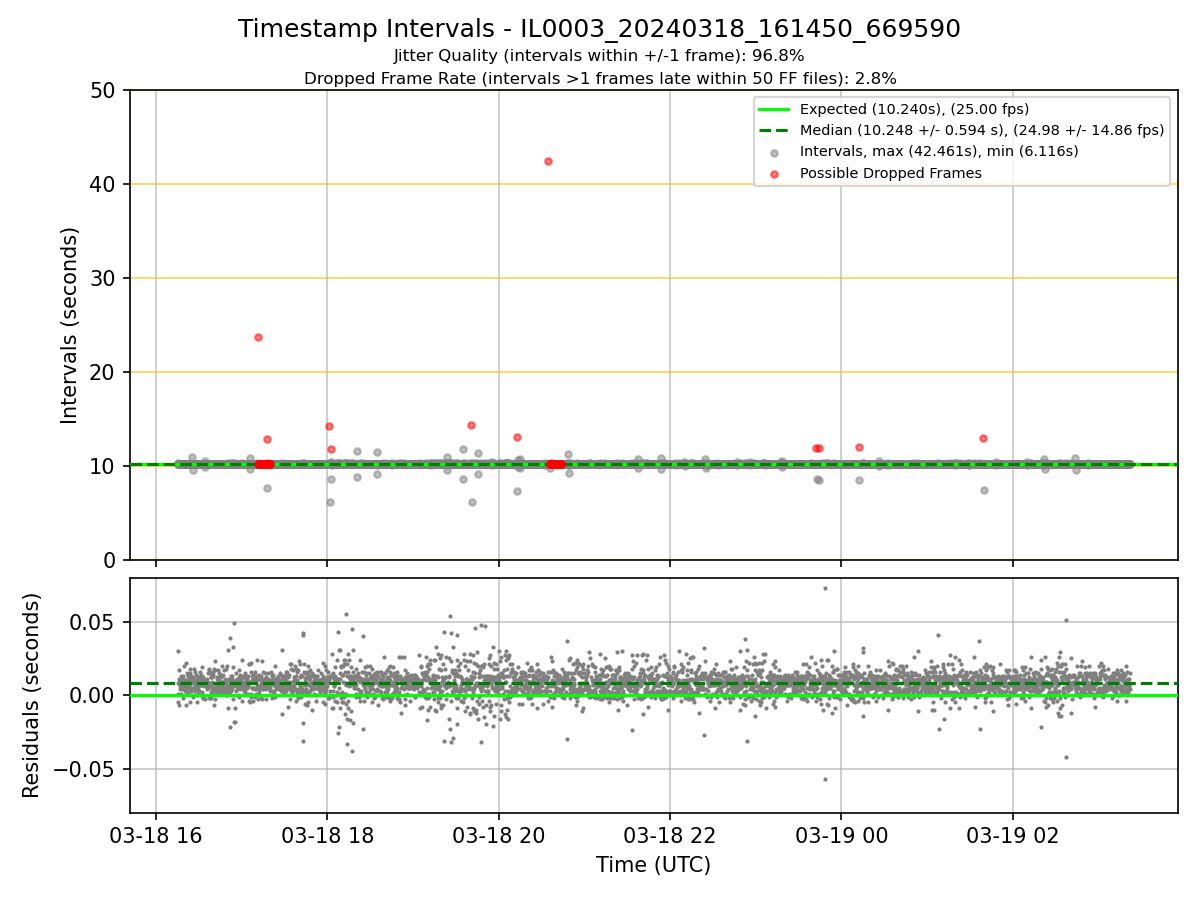
Task: Select the 'Dropped Frame Rate' subtitle line
Action: [600, 78]
